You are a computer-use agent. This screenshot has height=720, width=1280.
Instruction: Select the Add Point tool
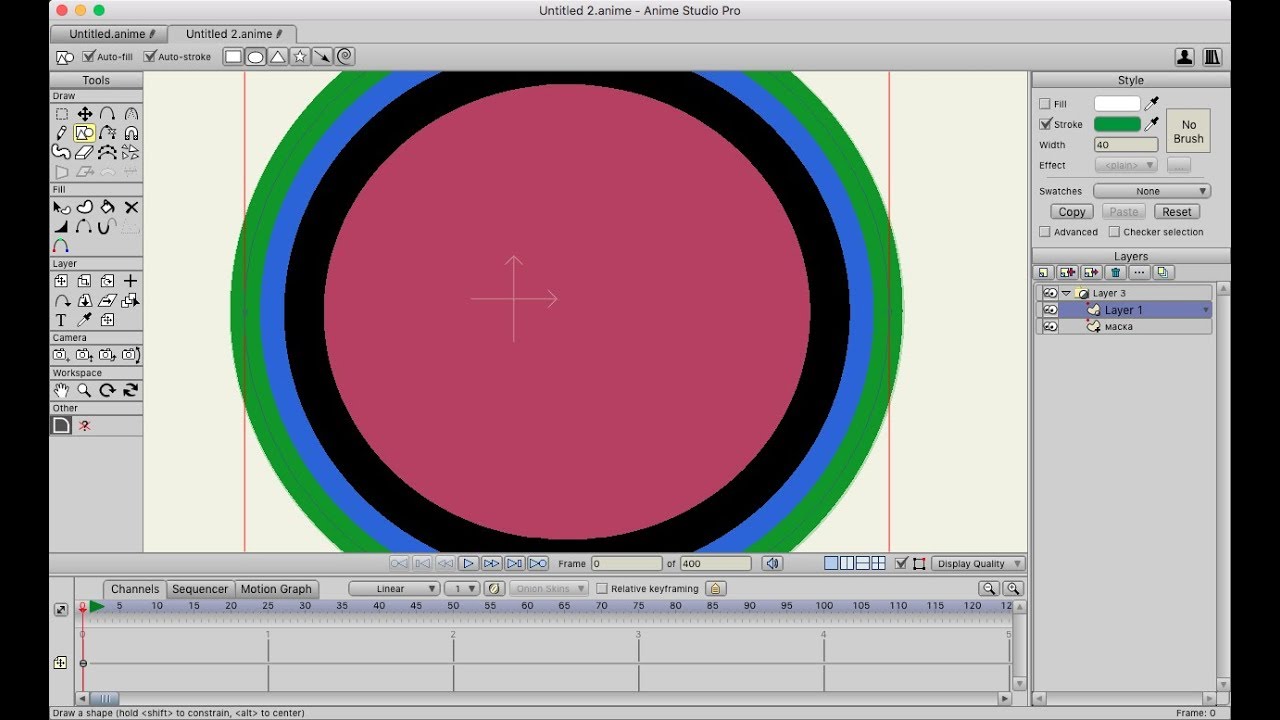(x=108, y=114)
